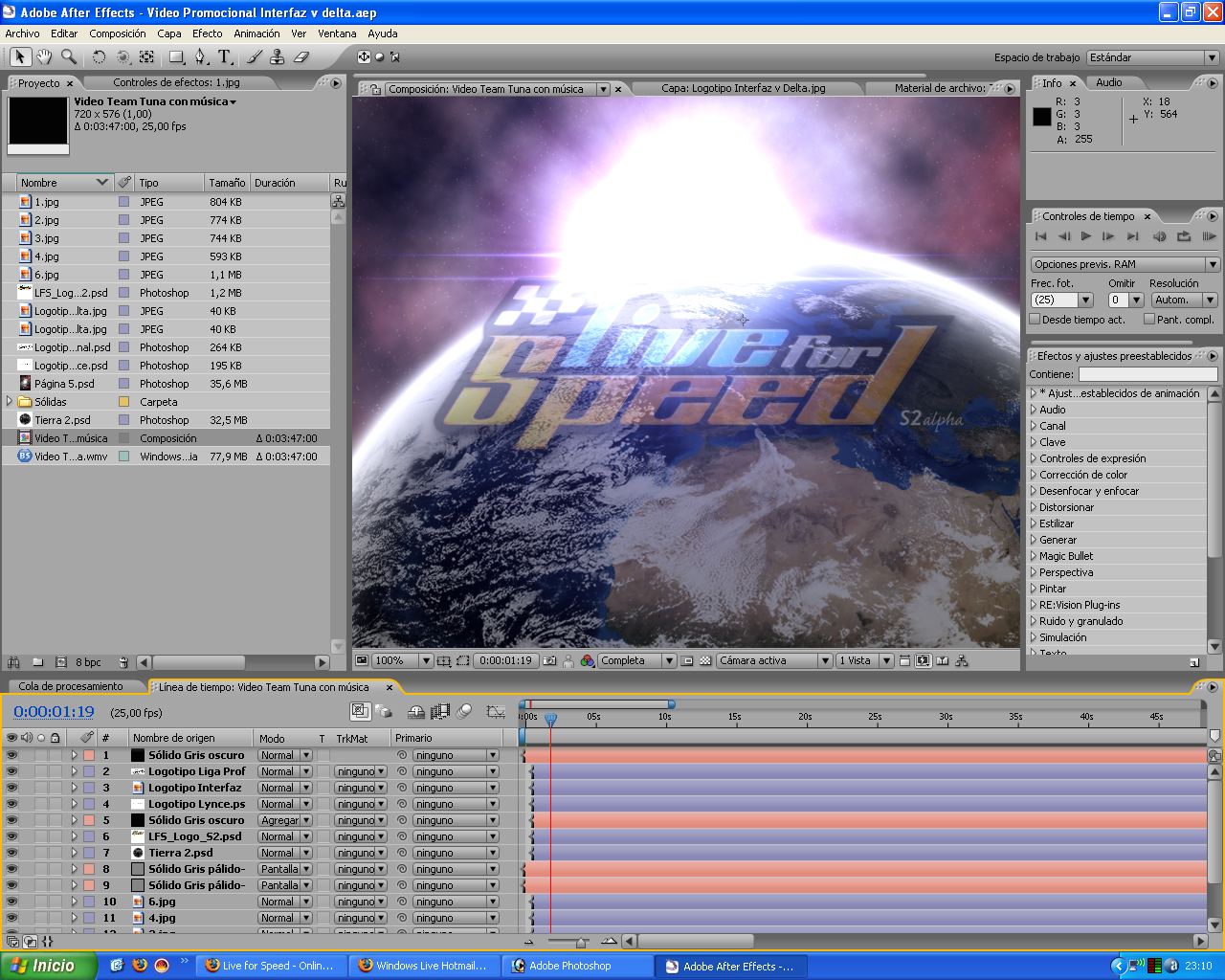
Task: Hide the Tierra 2.psd layer in timeline
Action: [11, 853]
